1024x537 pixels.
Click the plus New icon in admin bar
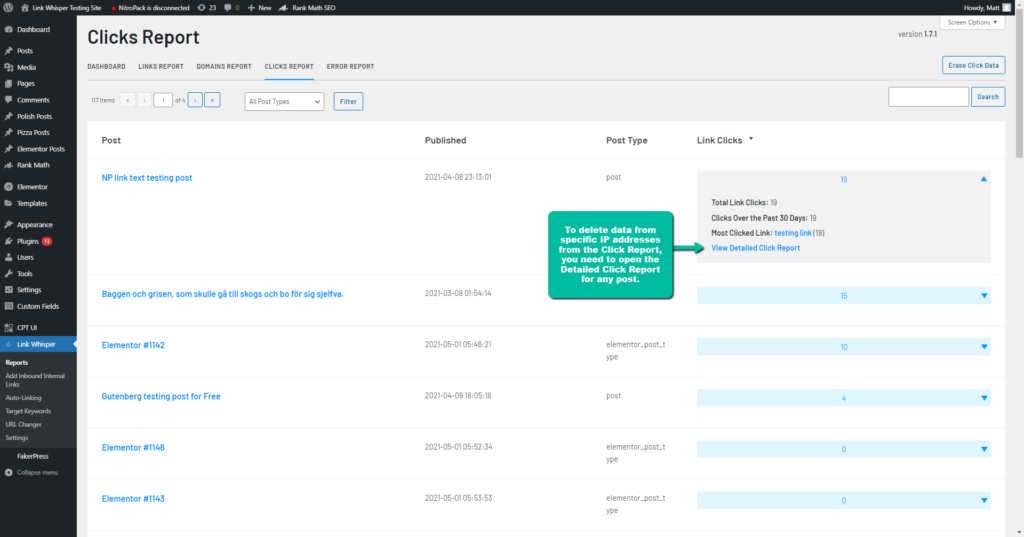pos(251,8)
